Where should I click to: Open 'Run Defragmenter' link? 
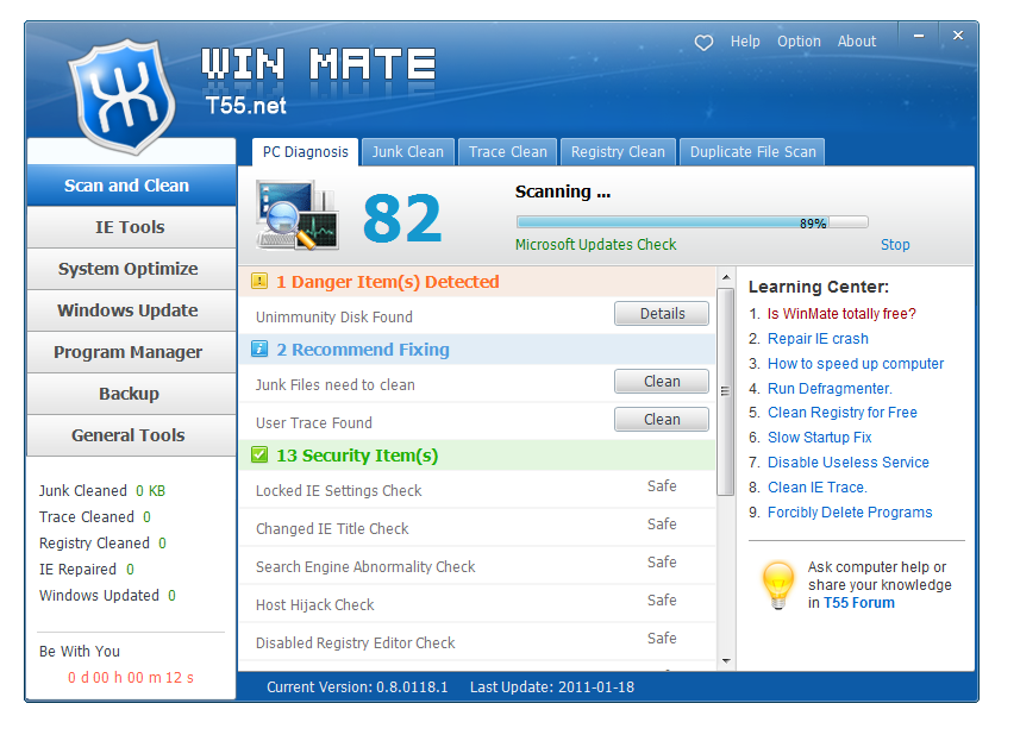[x=829, y=388]
